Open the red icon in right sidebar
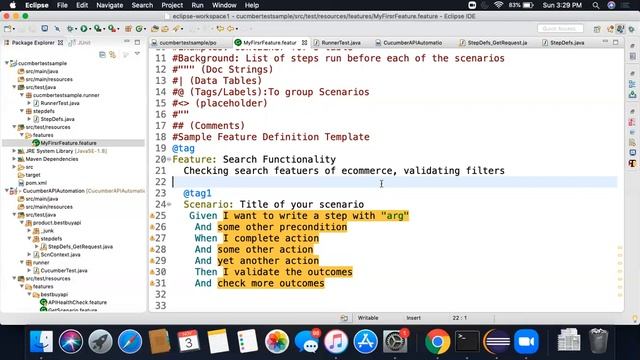The width and height of the screenshot is (640, 360). point(632,122)
